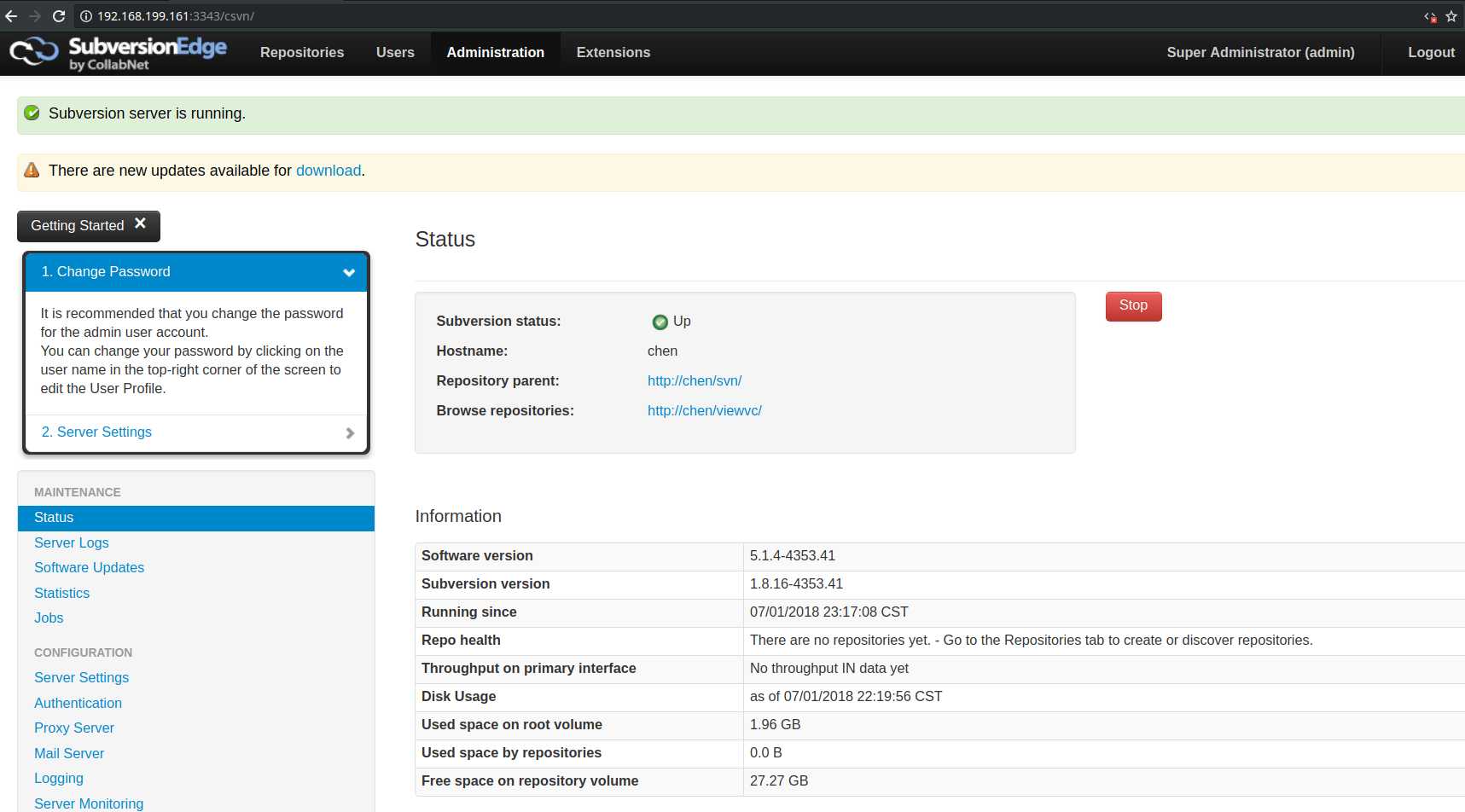Image resolution: width=1465 pixels, height=812 pixels.
Task: Open Server Logs in sidebar
Action: [x=72, y=543]
